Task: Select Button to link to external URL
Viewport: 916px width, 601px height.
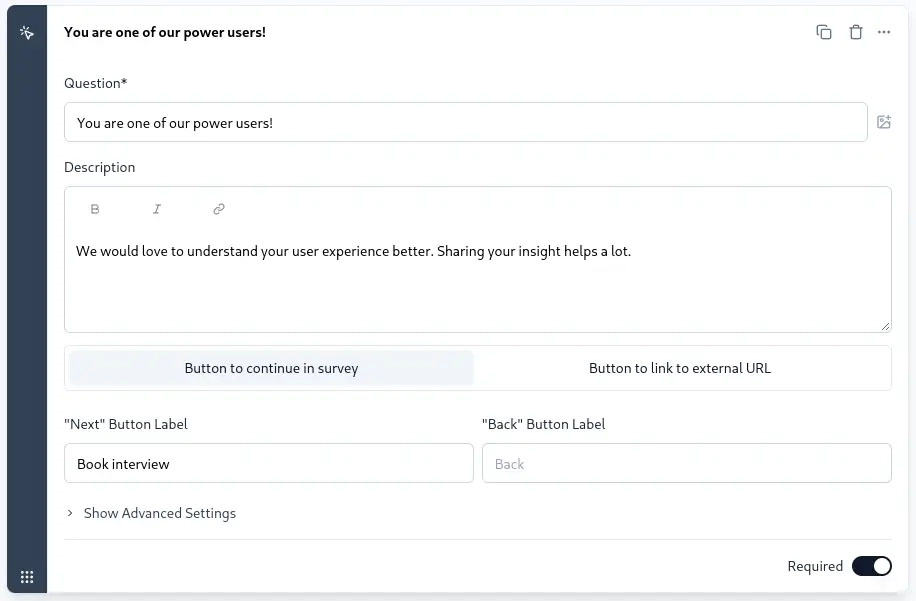Action: (x=680, y=368)
